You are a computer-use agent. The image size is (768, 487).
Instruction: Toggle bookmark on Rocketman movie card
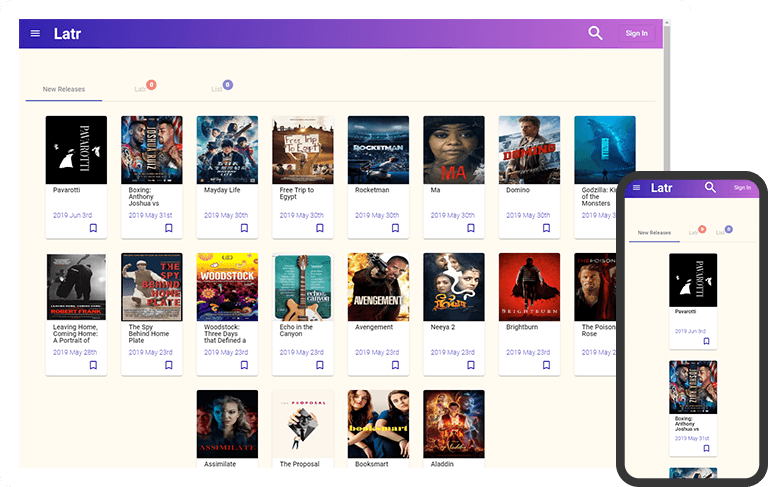(395, 228)
